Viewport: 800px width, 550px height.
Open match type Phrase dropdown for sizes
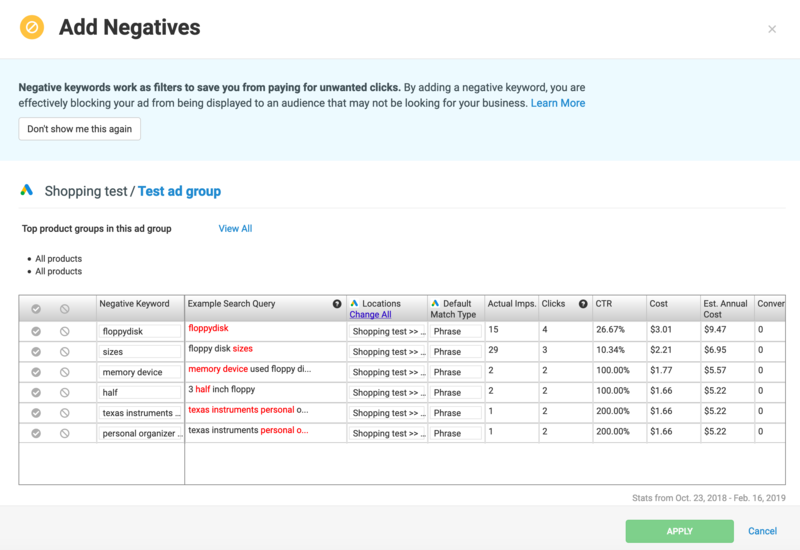click(456, 352)
